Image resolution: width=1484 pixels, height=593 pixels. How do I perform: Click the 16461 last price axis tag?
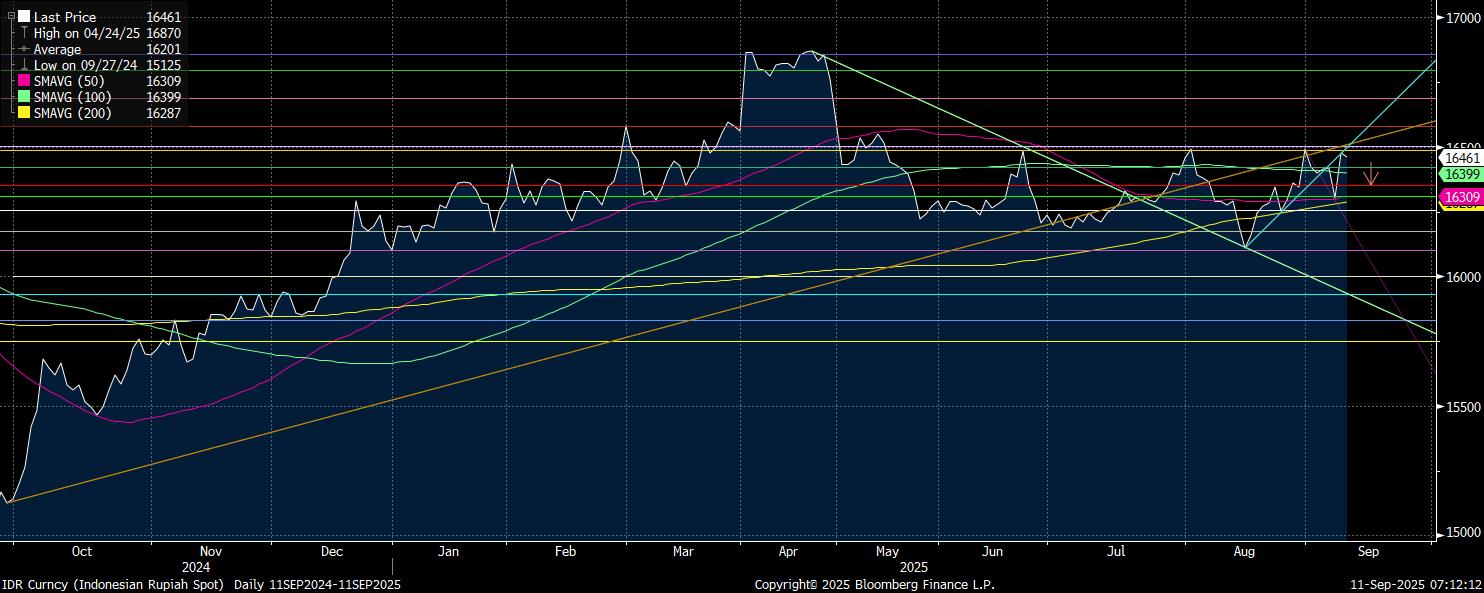click(x=1460, y=158)
